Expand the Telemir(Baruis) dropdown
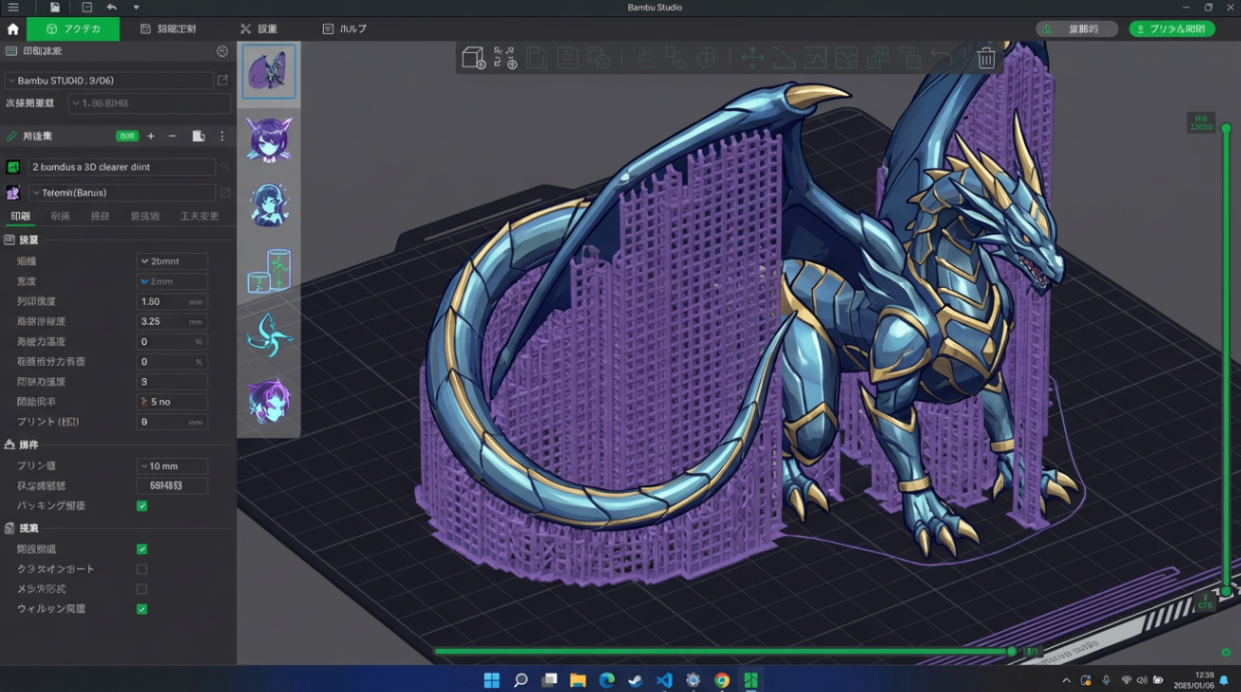The height and width of the screenshot is (692, 1241). pyautogui.click(x=120, y=193)
